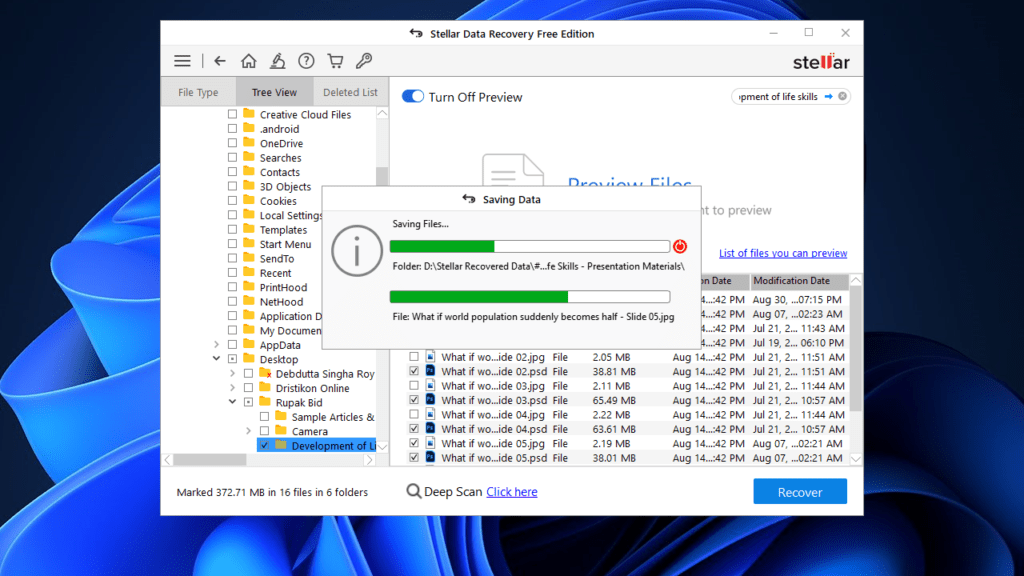Switch to the File Type tab
The height and width of the screenshot is (576, 1024).
click(x=198, y=92)
